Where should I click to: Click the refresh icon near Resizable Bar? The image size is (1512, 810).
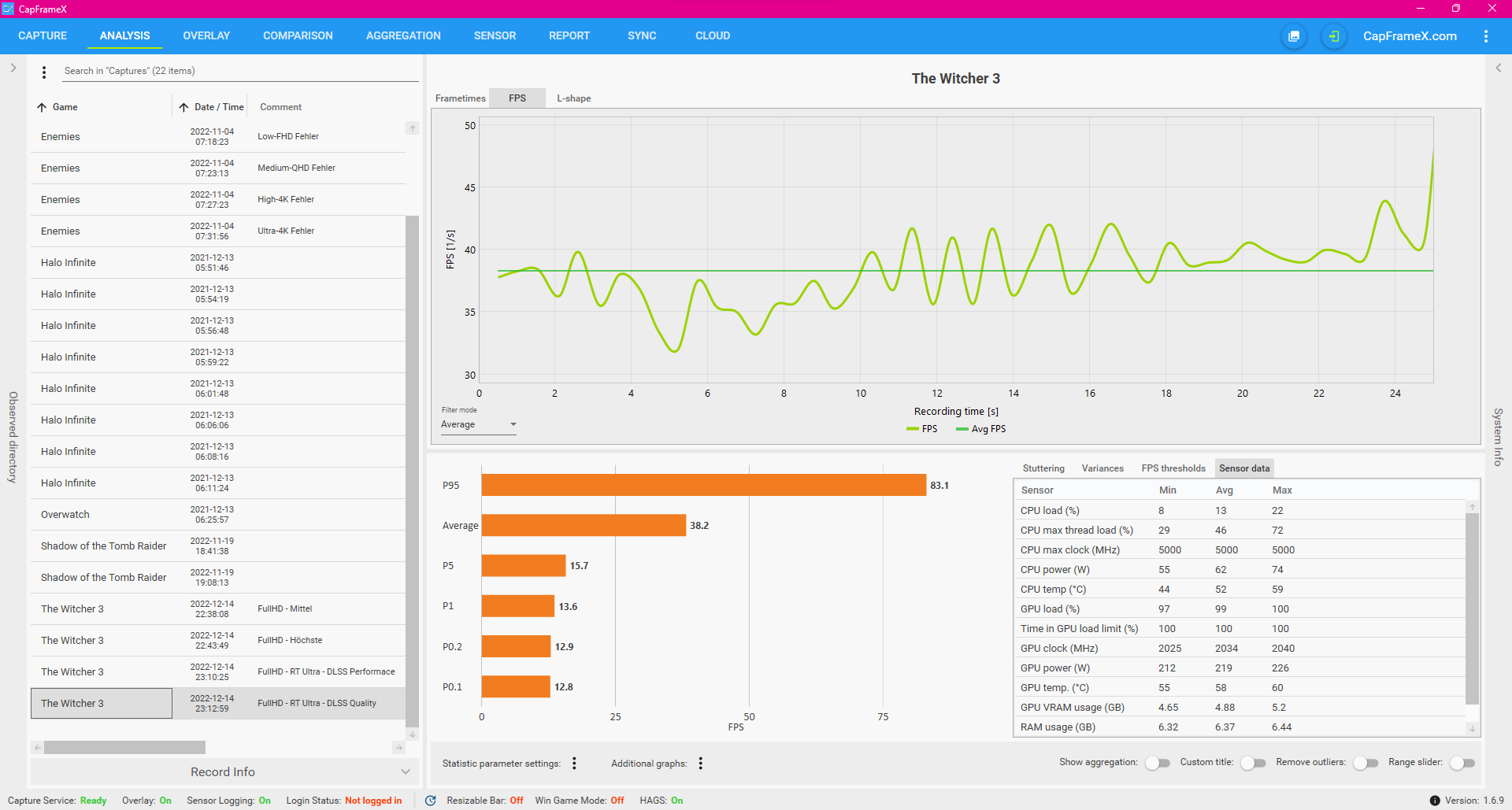point(431,801)
